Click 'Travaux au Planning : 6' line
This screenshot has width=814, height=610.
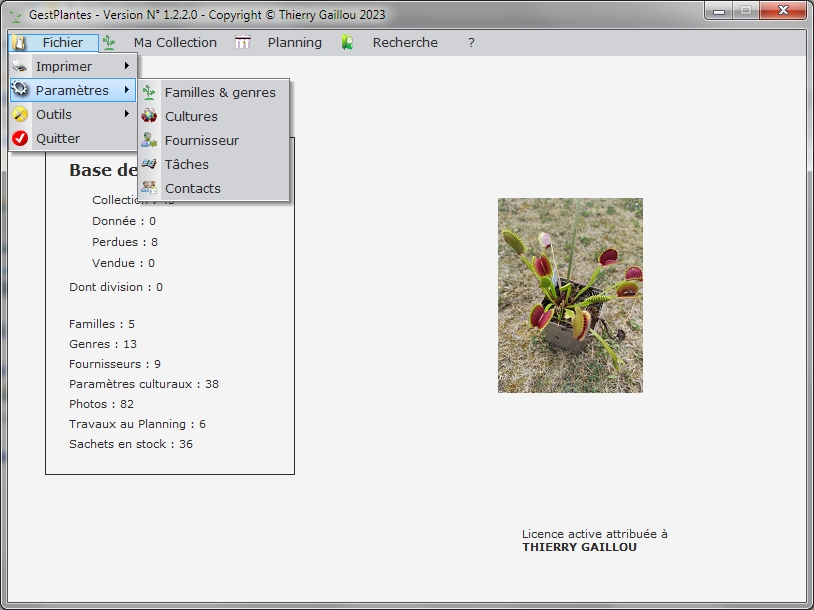pos(137,424)
